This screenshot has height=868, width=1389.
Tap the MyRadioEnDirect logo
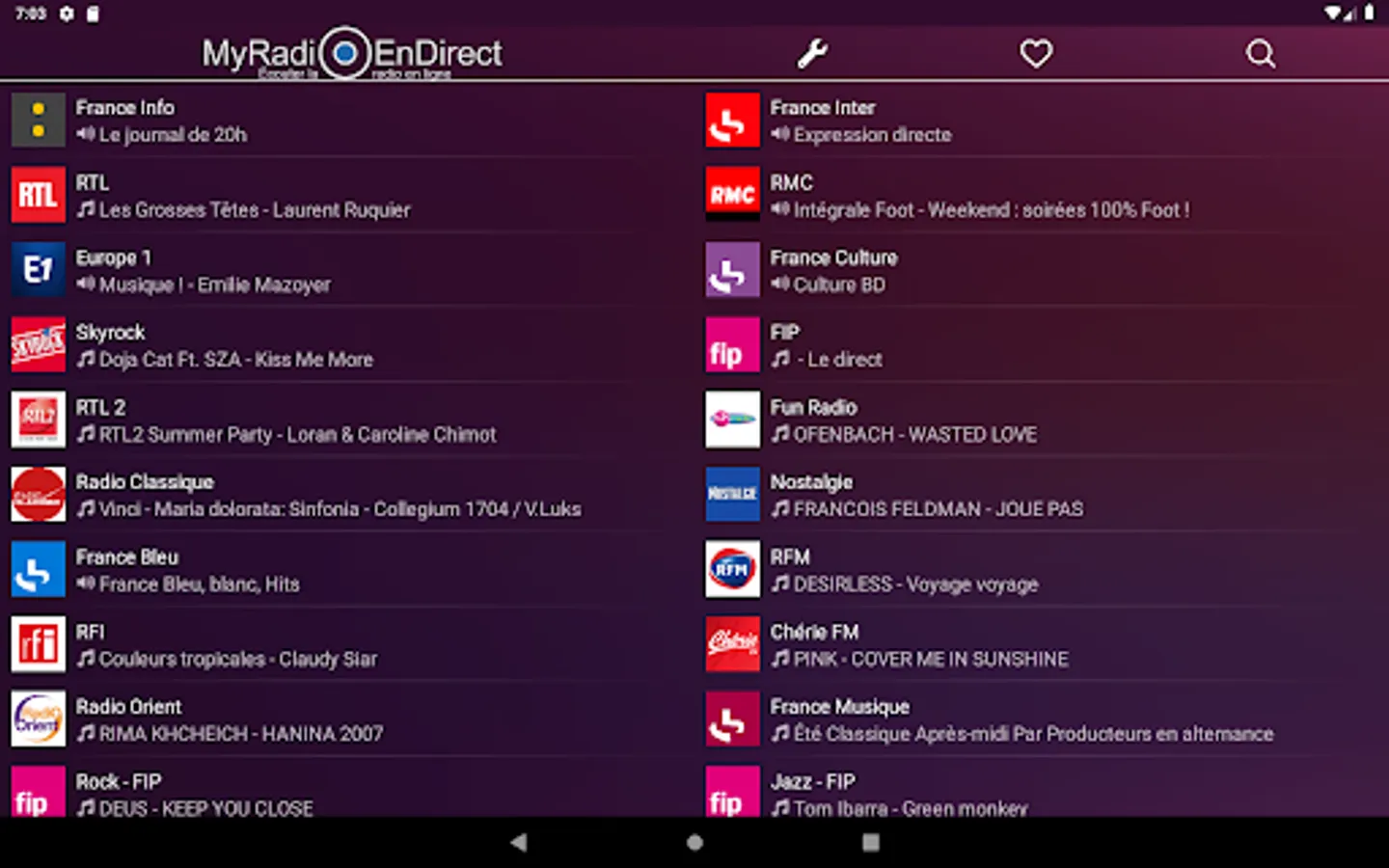click(351, 53)
